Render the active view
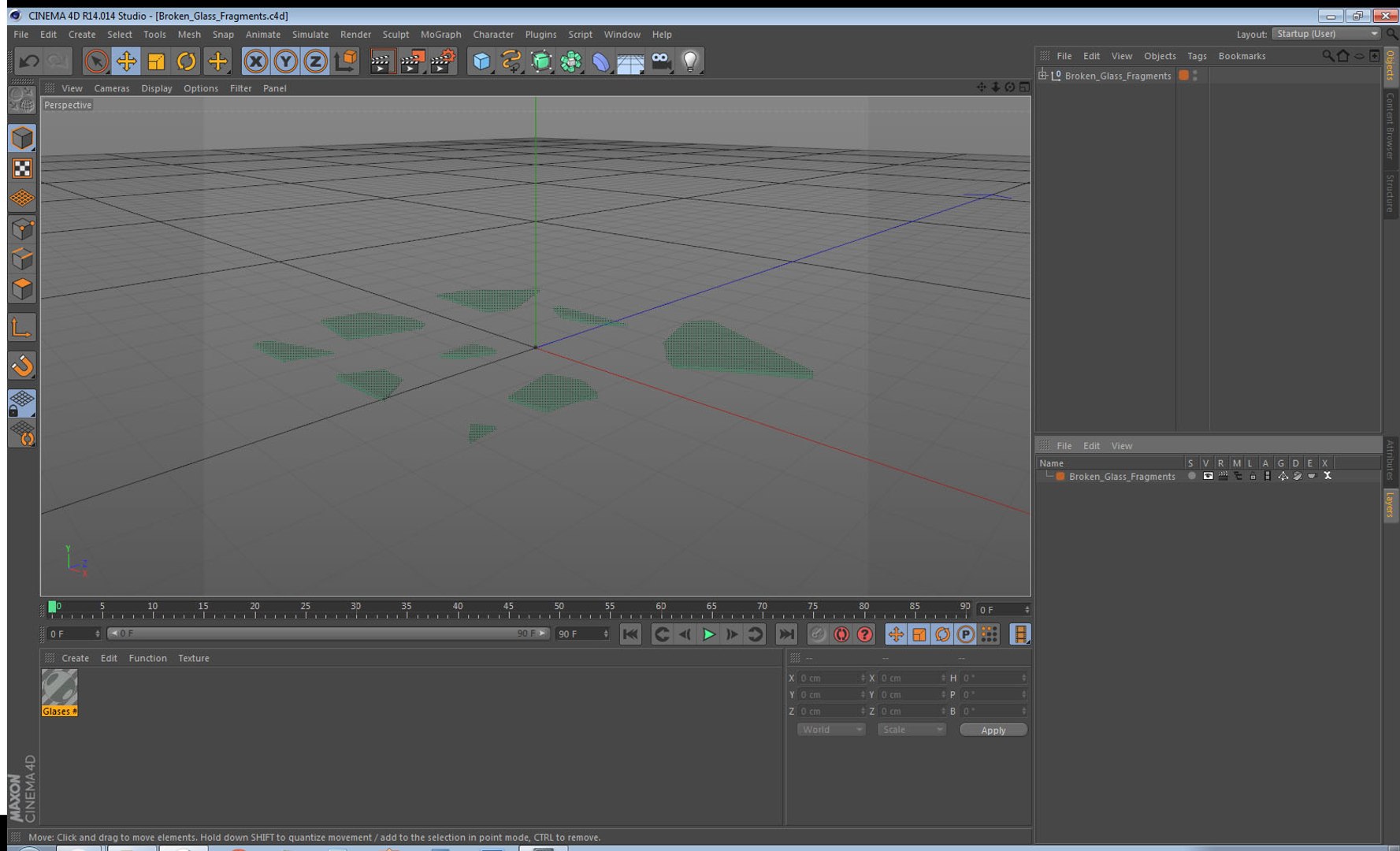Viewport: 1400px width, 851px height. (381, 61)
